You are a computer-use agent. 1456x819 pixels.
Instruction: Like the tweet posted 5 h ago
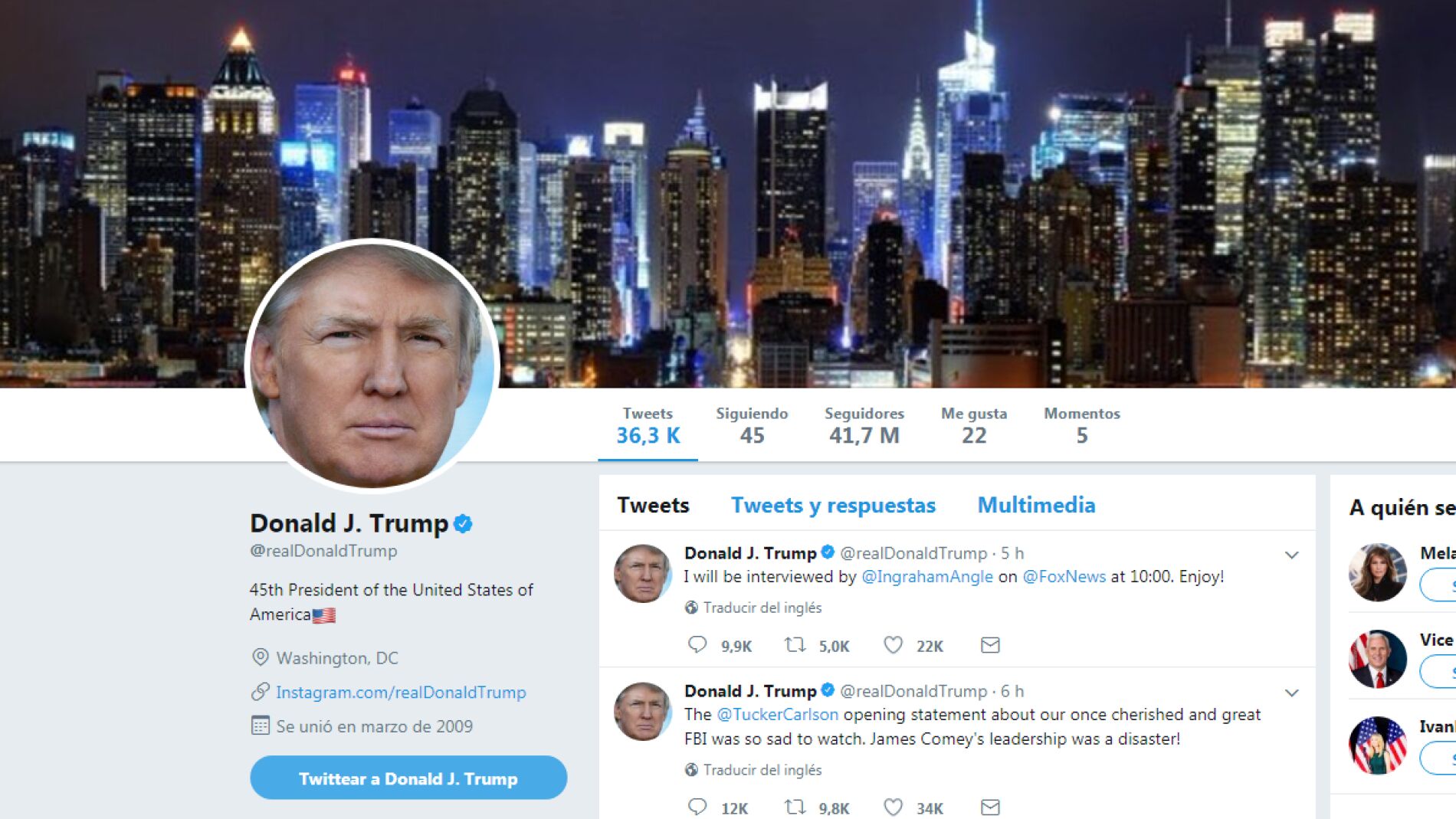coord(894,645)
